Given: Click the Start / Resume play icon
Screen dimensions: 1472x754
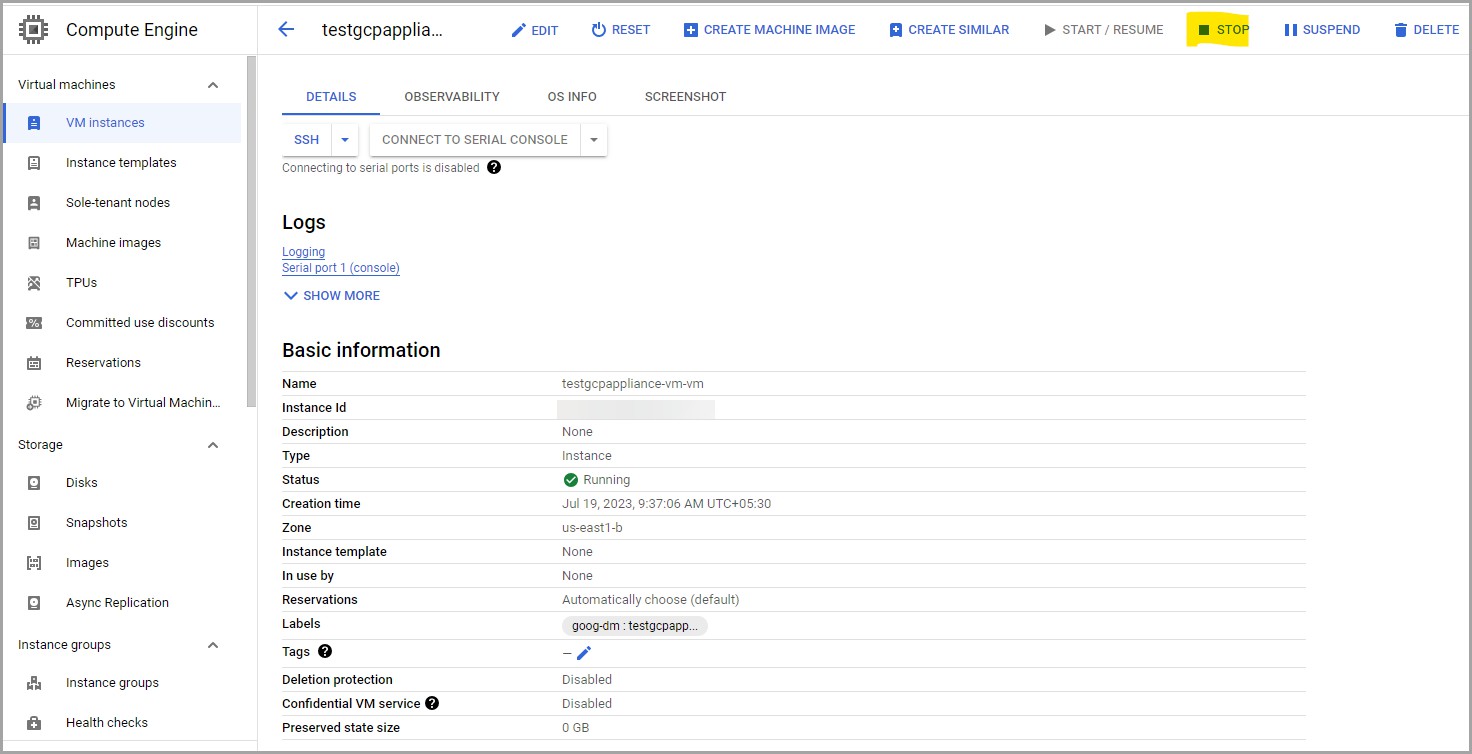Looking at the screenshot, I should pyautogui.click(x=1049, y=30).
